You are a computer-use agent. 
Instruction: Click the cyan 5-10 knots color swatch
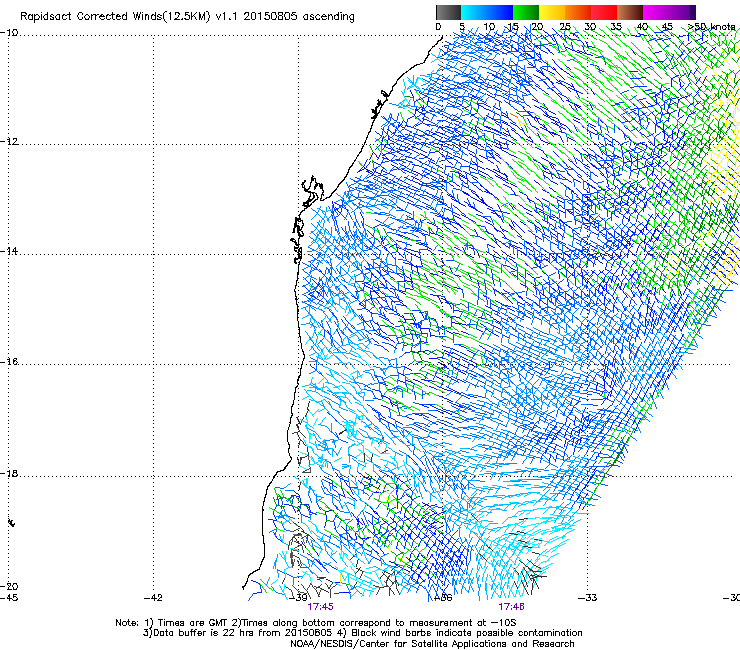coord(473,12)
